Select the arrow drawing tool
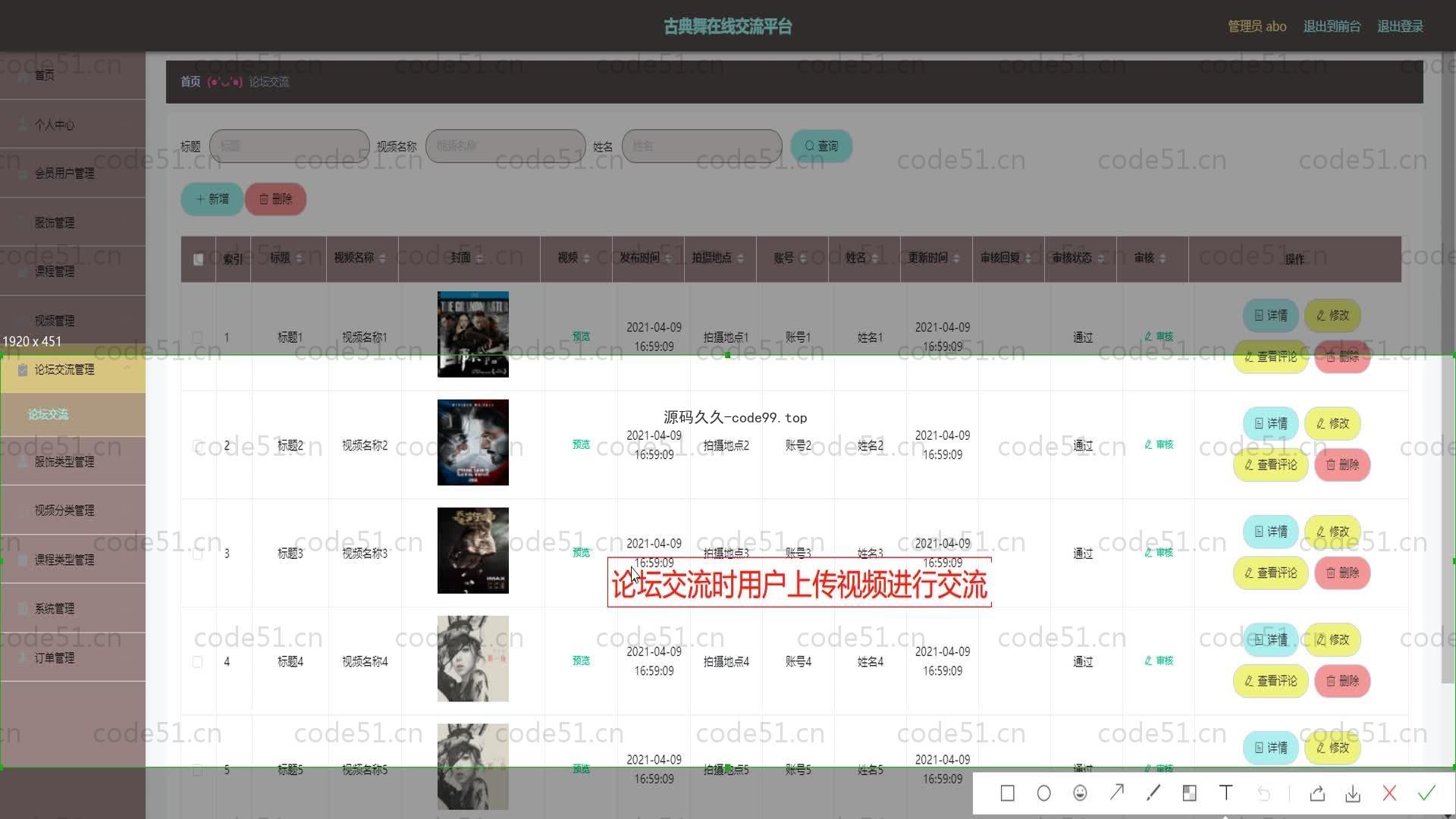 point(1116,793)
